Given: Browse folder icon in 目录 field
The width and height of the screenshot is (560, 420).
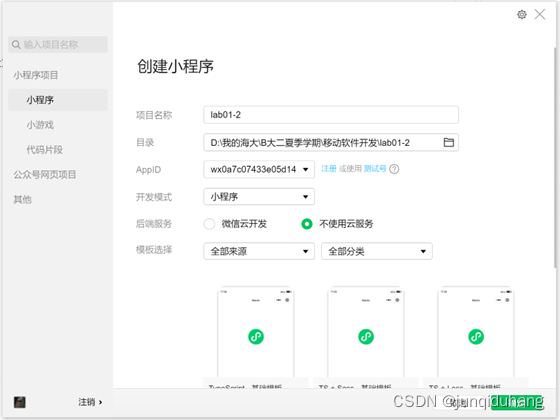Looking at the screenshot, I should tap(449, 142).
